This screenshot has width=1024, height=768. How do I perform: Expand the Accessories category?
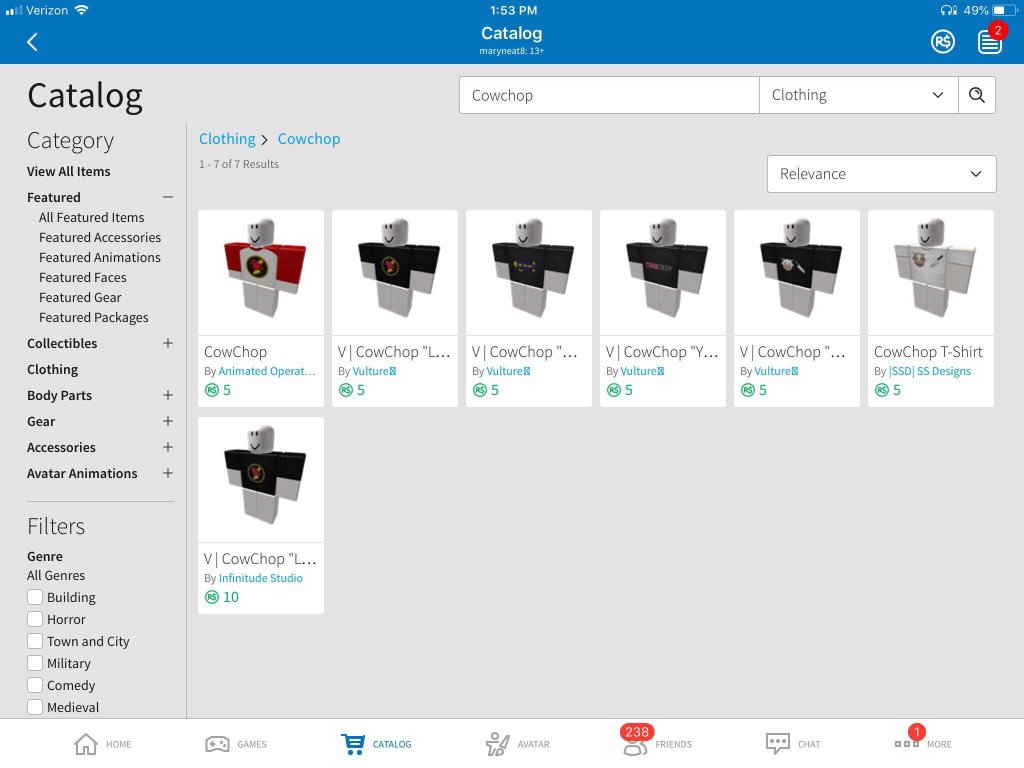pos(168,447)
